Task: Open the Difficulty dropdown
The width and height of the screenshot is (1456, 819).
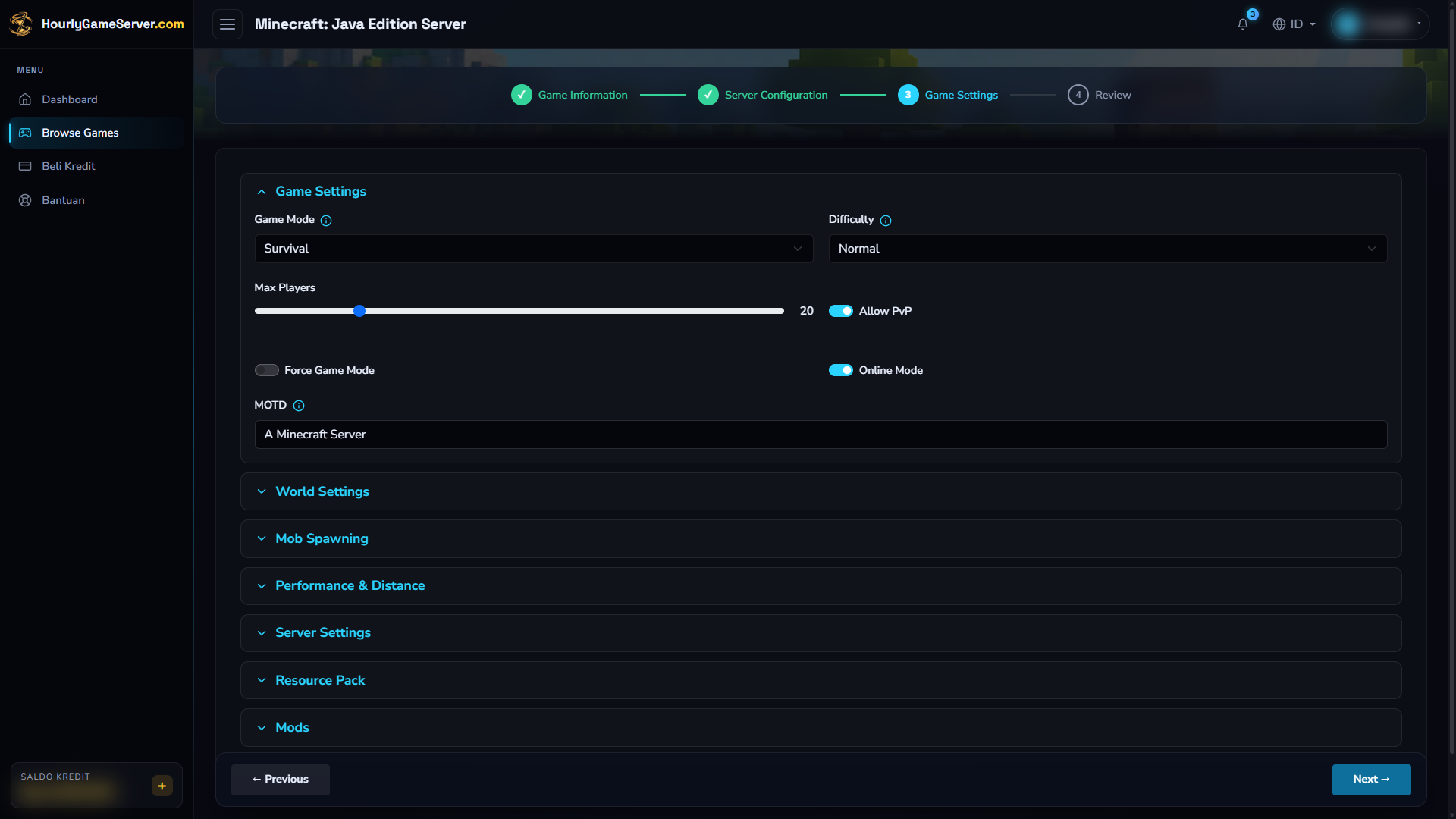Action: pyautogui.click(x=1108, y=249)
